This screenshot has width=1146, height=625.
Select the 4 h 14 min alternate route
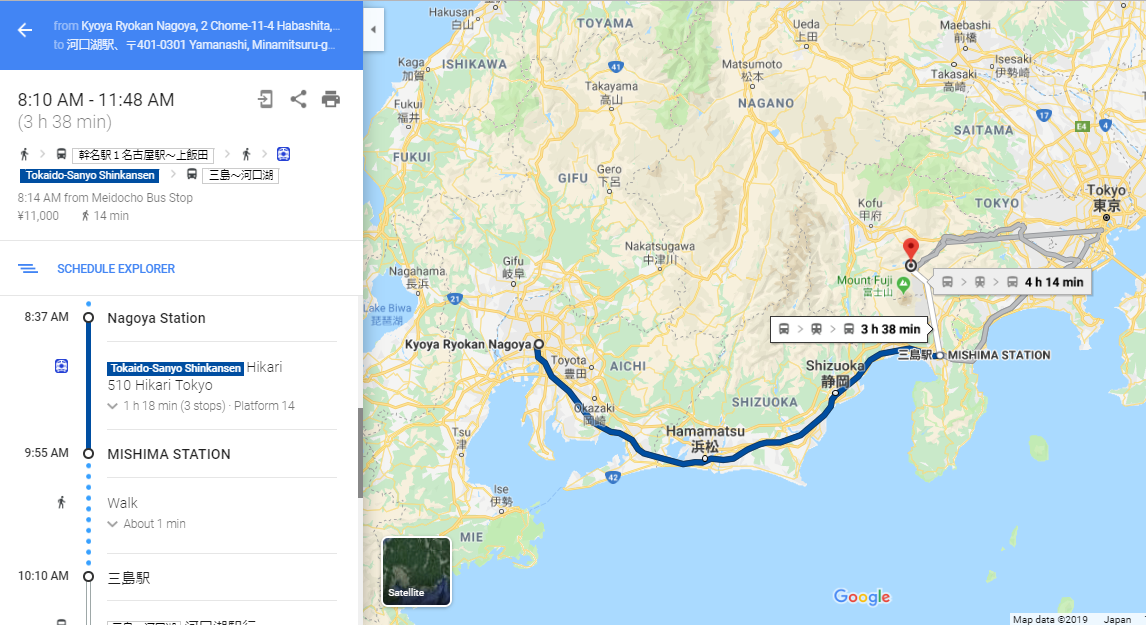(1013, 282)
